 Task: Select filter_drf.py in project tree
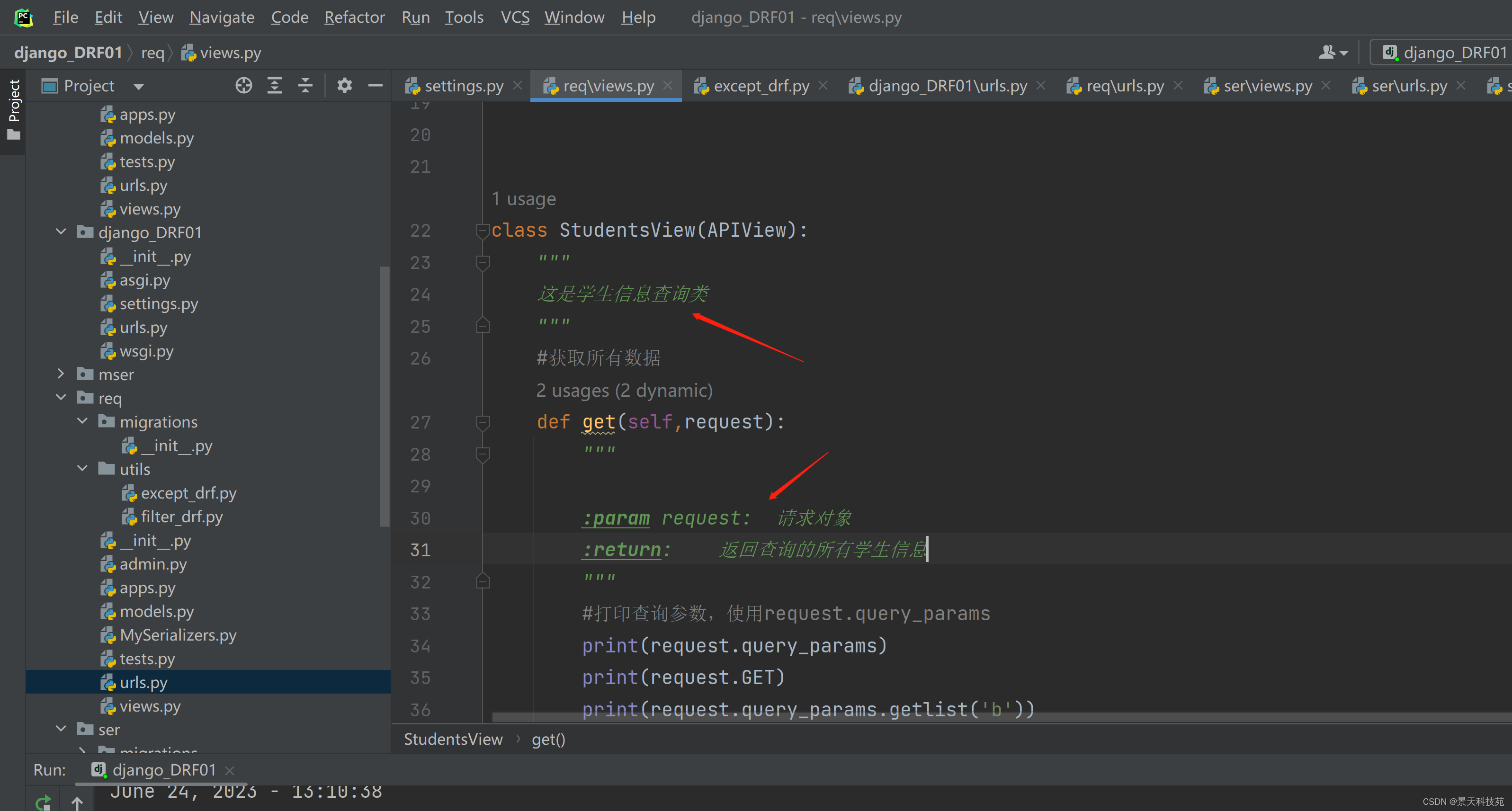click(x=181, y=517)
